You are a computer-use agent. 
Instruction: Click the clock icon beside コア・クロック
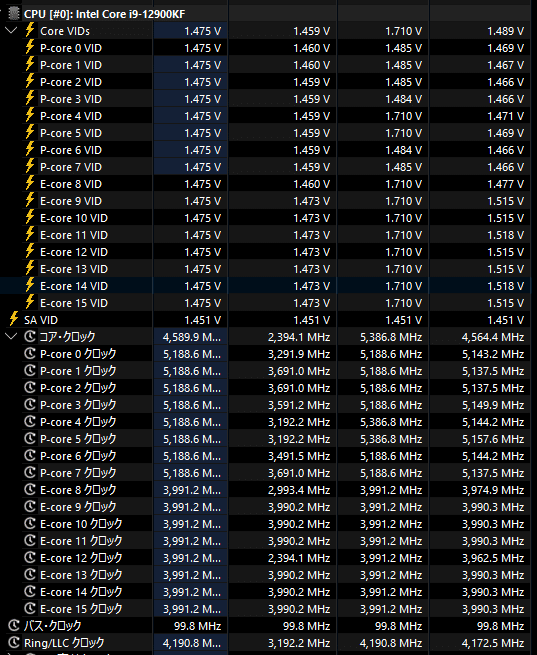(30, 336)
